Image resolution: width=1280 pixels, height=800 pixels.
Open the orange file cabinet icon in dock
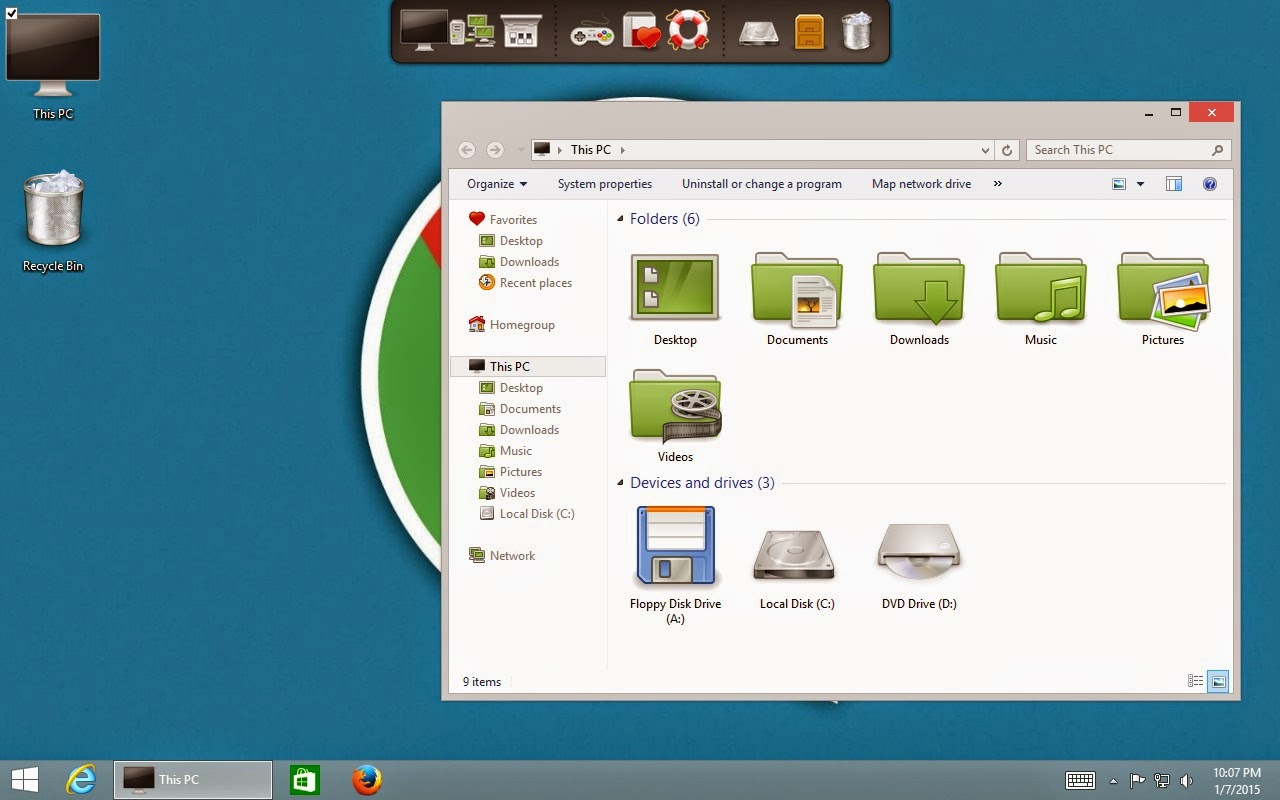pos(809,31)
